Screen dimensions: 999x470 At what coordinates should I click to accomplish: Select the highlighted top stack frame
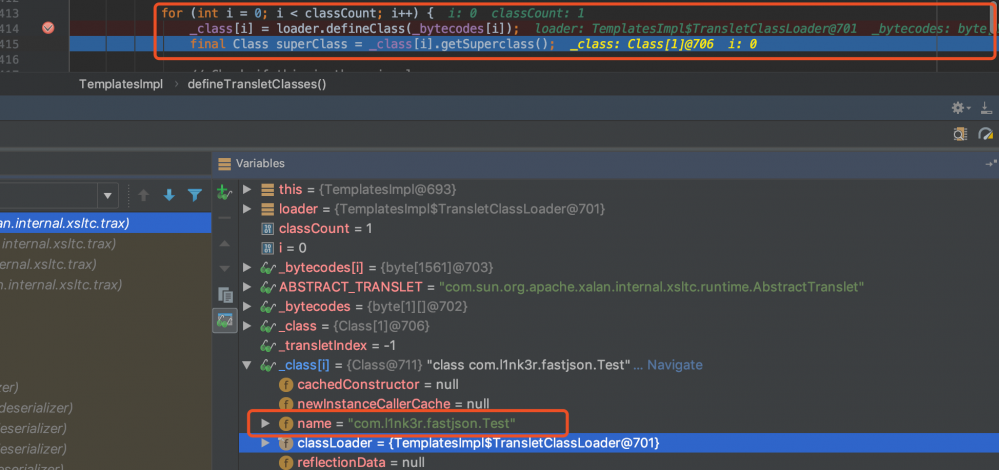105,223
